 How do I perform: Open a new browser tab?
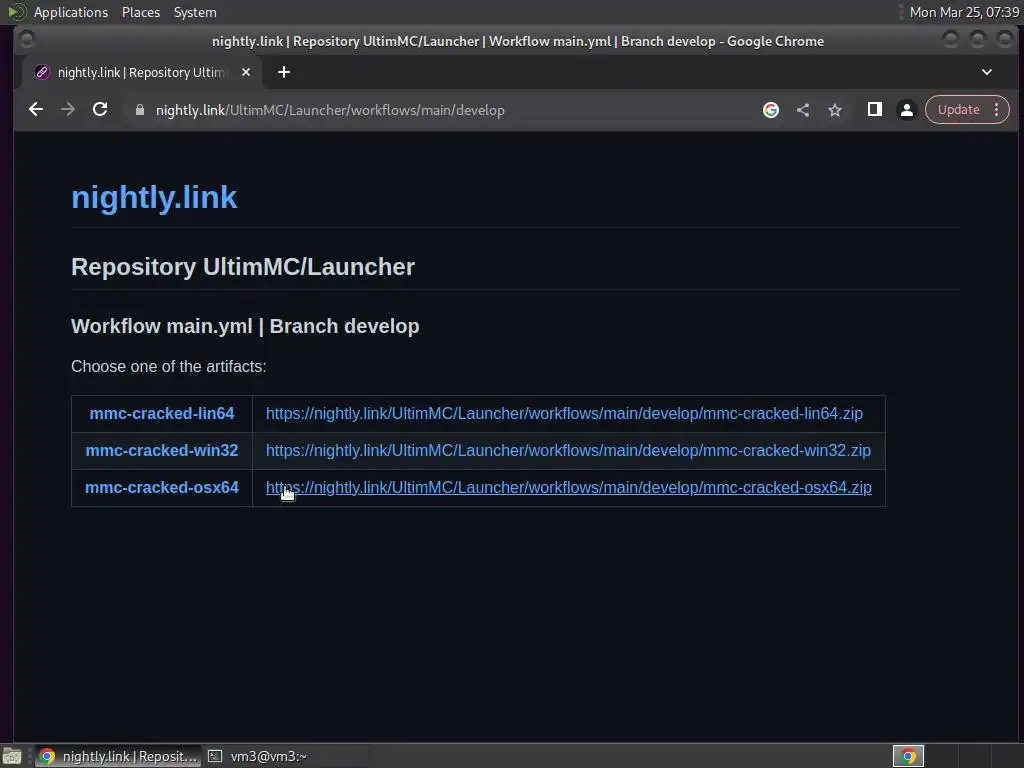tap(283, 72)
